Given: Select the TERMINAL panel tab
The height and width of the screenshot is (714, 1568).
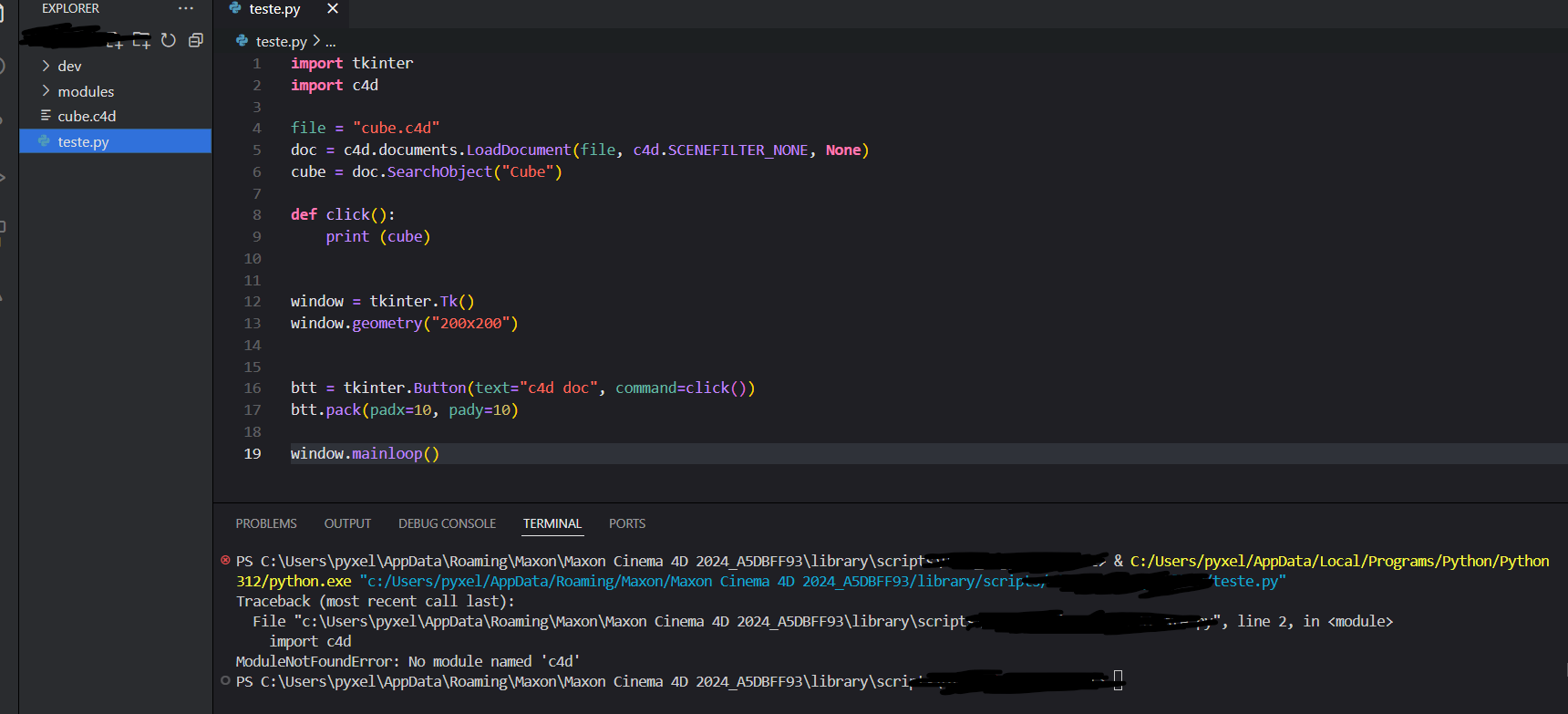Looking at the screenshot, I should [x=552, y=523].
